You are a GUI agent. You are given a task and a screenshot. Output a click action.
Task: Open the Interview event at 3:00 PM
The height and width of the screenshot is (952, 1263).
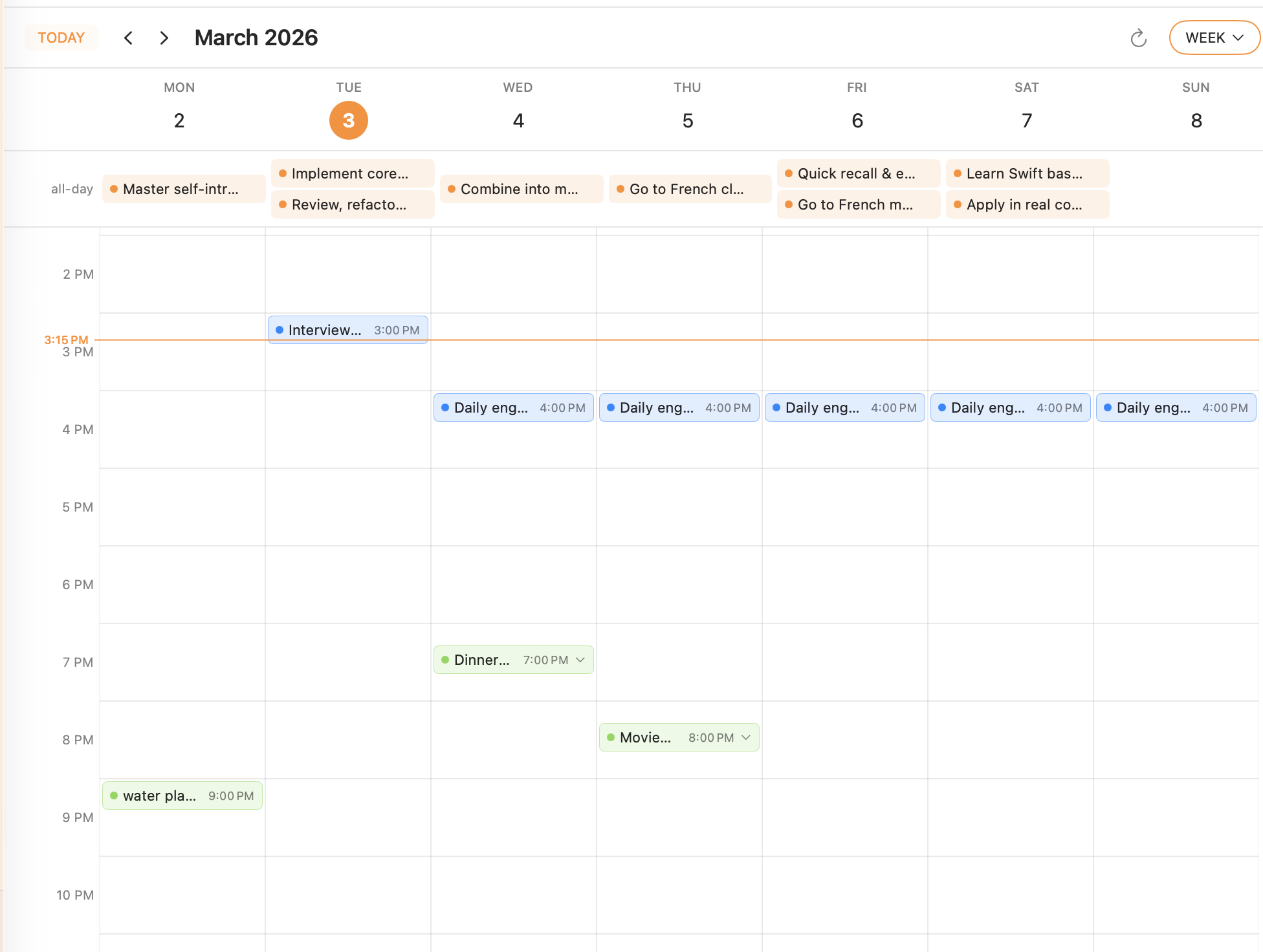tap(347, 329)
